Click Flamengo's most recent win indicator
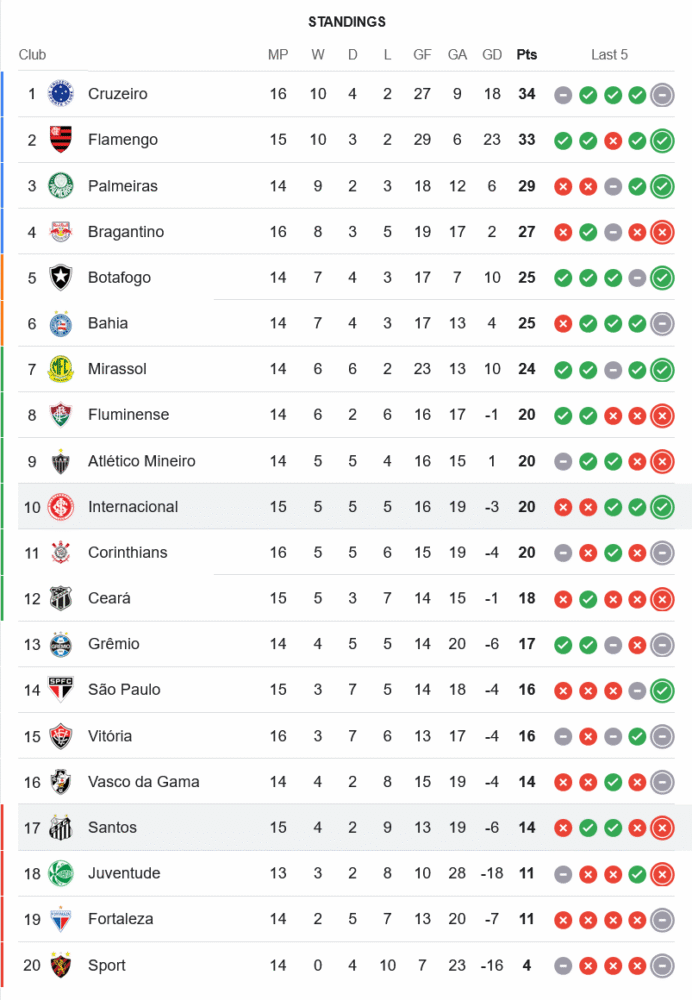 tap(662, 140)
